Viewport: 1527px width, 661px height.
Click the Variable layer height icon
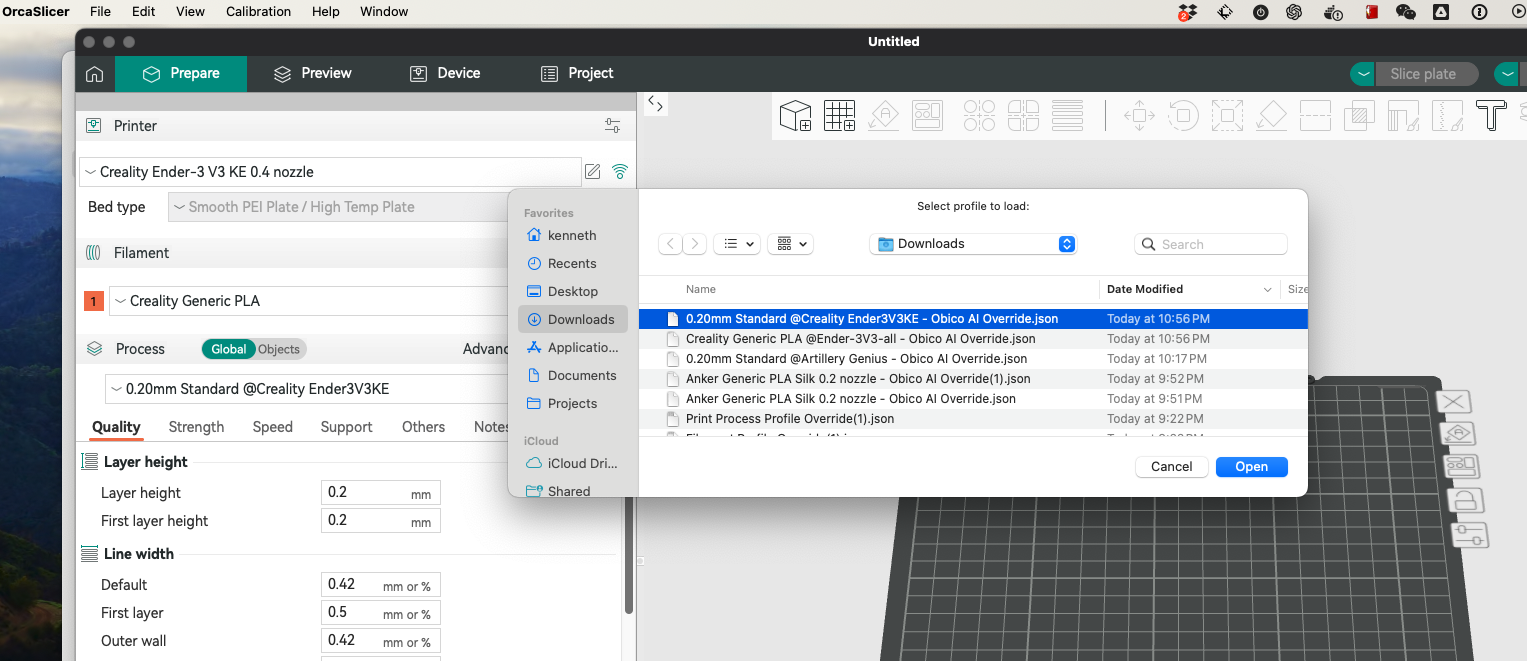tap(1068, 116)
